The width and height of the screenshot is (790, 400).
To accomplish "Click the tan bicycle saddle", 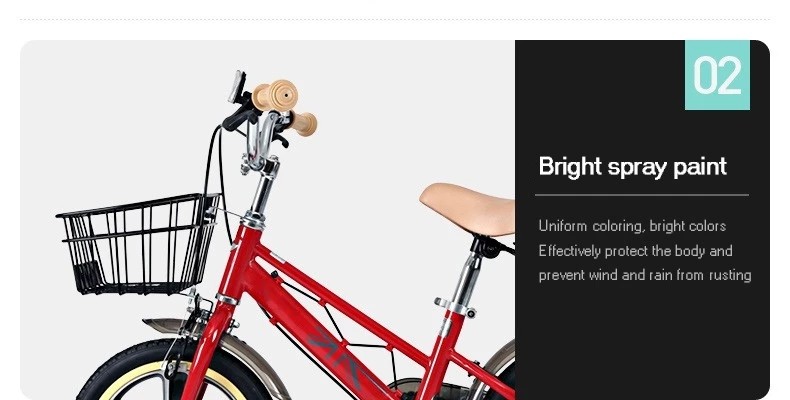I will click(467, 209).
